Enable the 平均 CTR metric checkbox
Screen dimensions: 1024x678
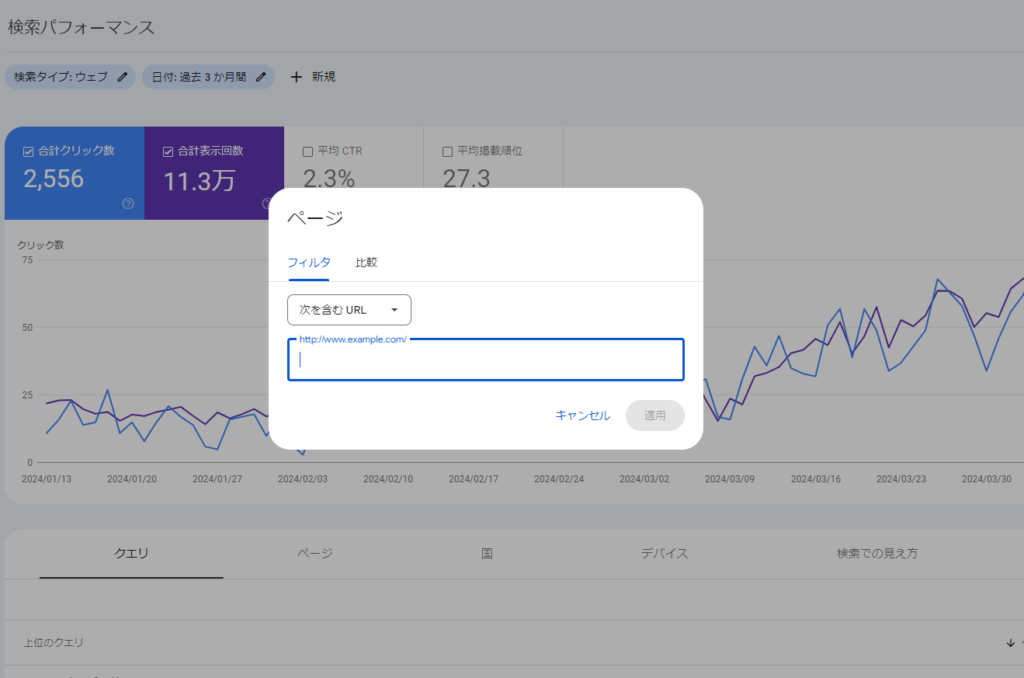pos(306,150)
